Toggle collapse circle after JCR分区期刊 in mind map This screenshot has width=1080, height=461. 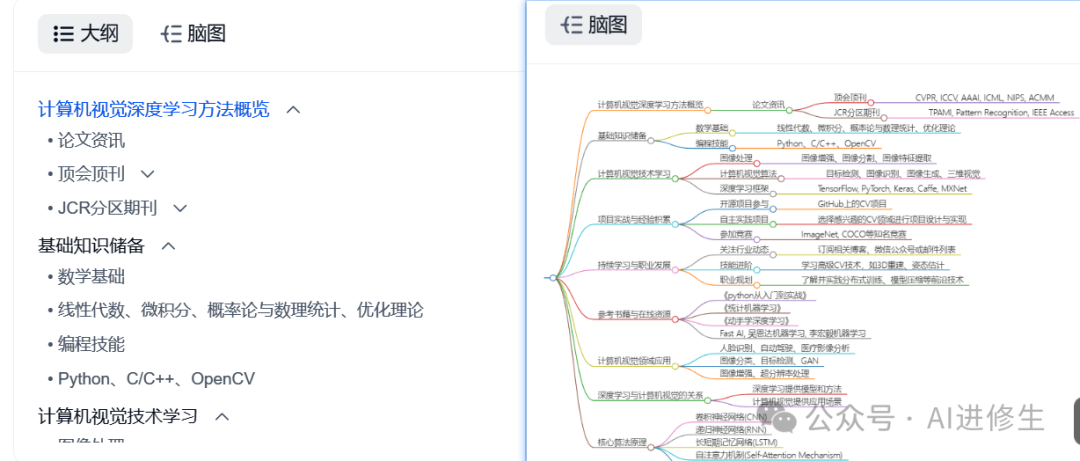pyautogui.click(x=884, y=116)
